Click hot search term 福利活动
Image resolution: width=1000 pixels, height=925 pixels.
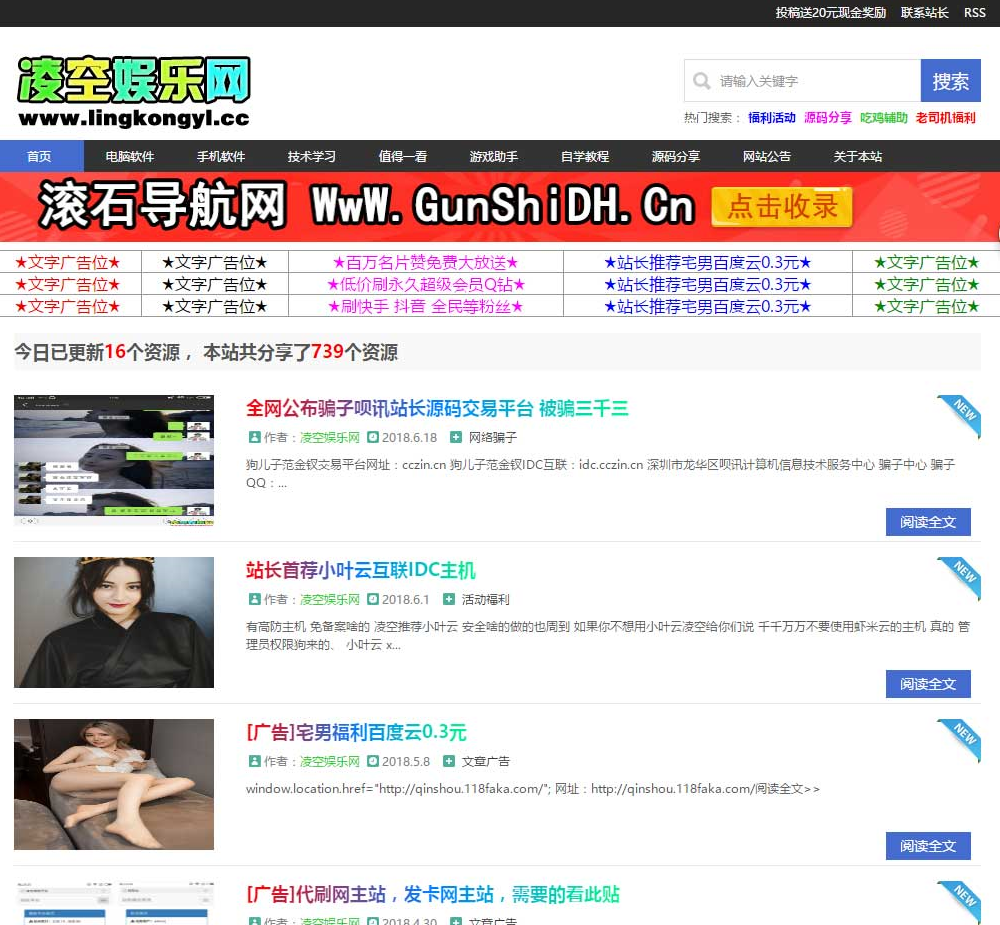tap(772, 117)
